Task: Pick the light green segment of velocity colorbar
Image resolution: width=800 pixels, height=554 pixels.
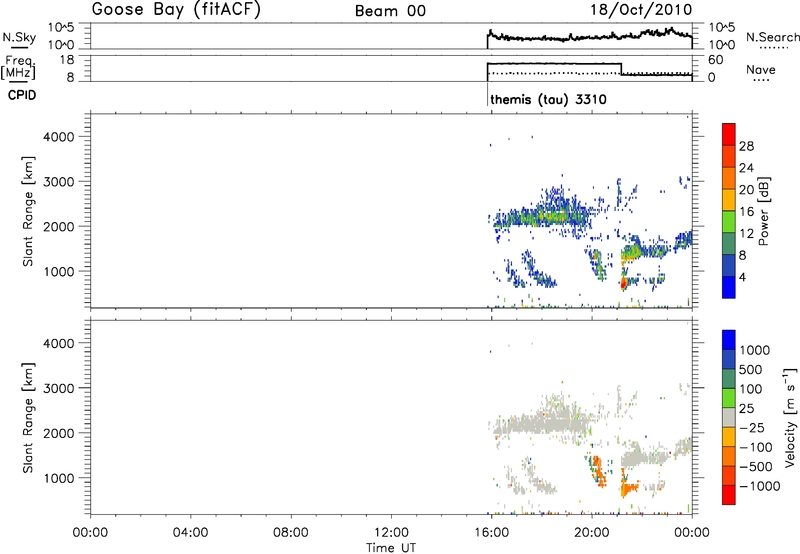Action: coord(729,399)
